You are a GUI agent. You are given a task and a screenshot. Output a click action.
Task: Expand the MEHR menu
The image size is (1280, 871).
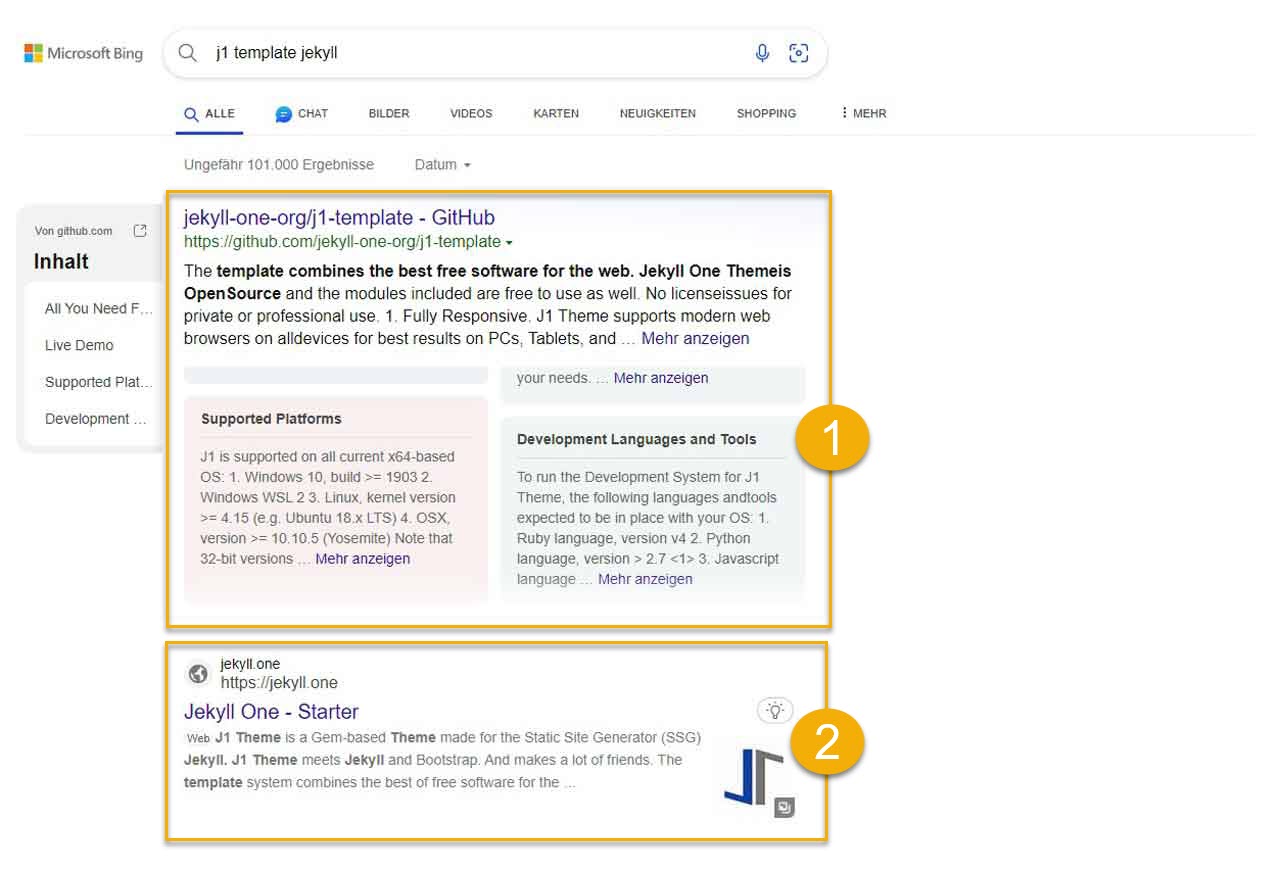point(864,114)
